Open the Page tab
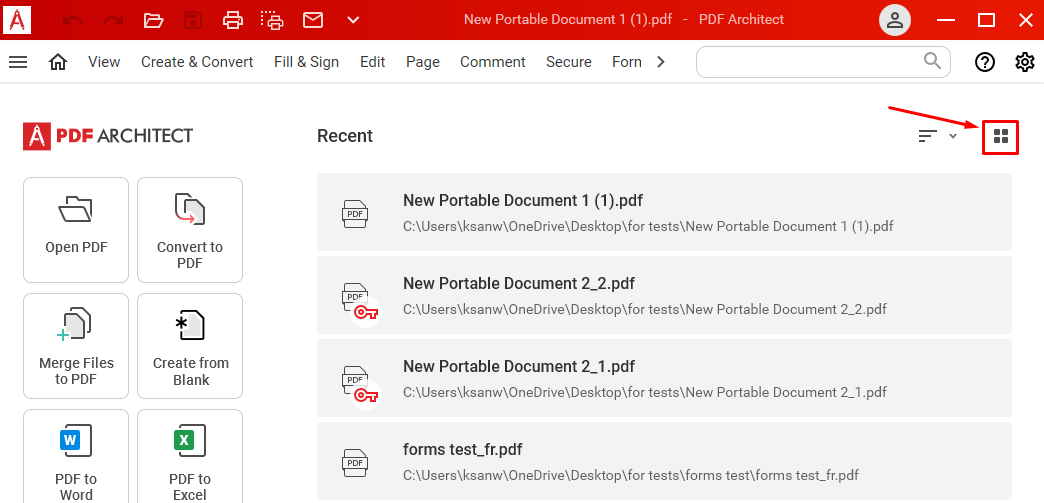Screen dimensions: 1044x503 [423, 62]
